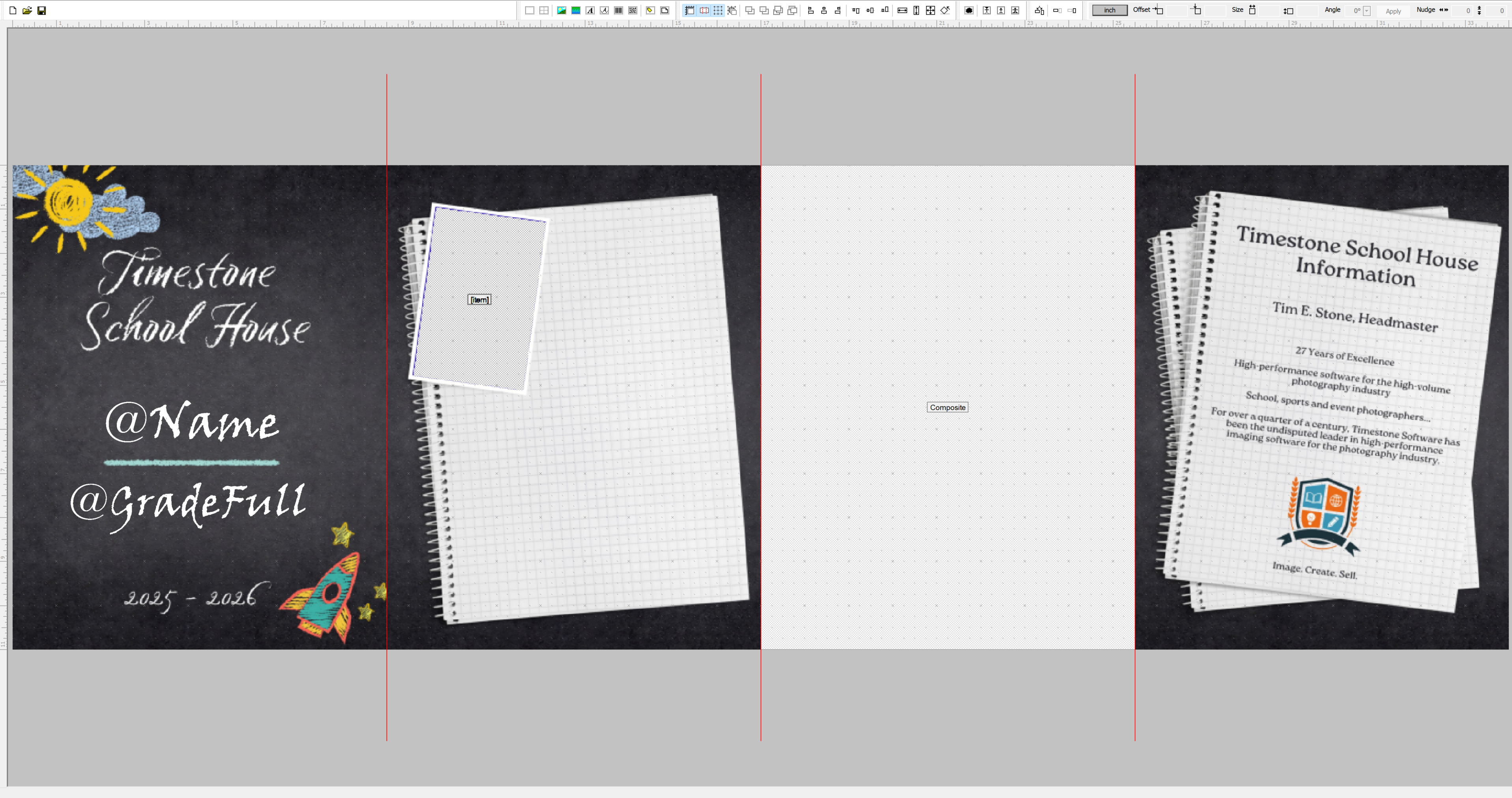Click the stacked objects snap icon
The width and height of the screenshot is (1512, 798).
pyautogui.click(x=732, y=10)
